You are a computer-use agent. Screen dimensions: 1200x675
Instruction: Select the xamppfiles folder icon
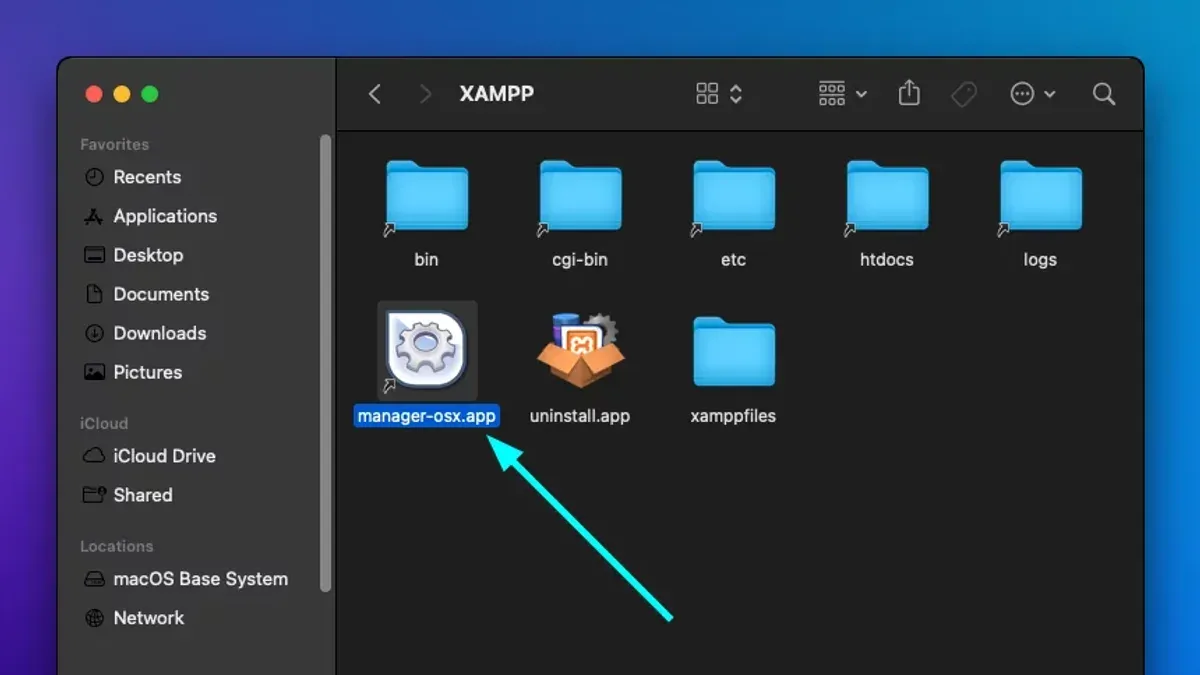pyautogui.click(x=733, y=353)
